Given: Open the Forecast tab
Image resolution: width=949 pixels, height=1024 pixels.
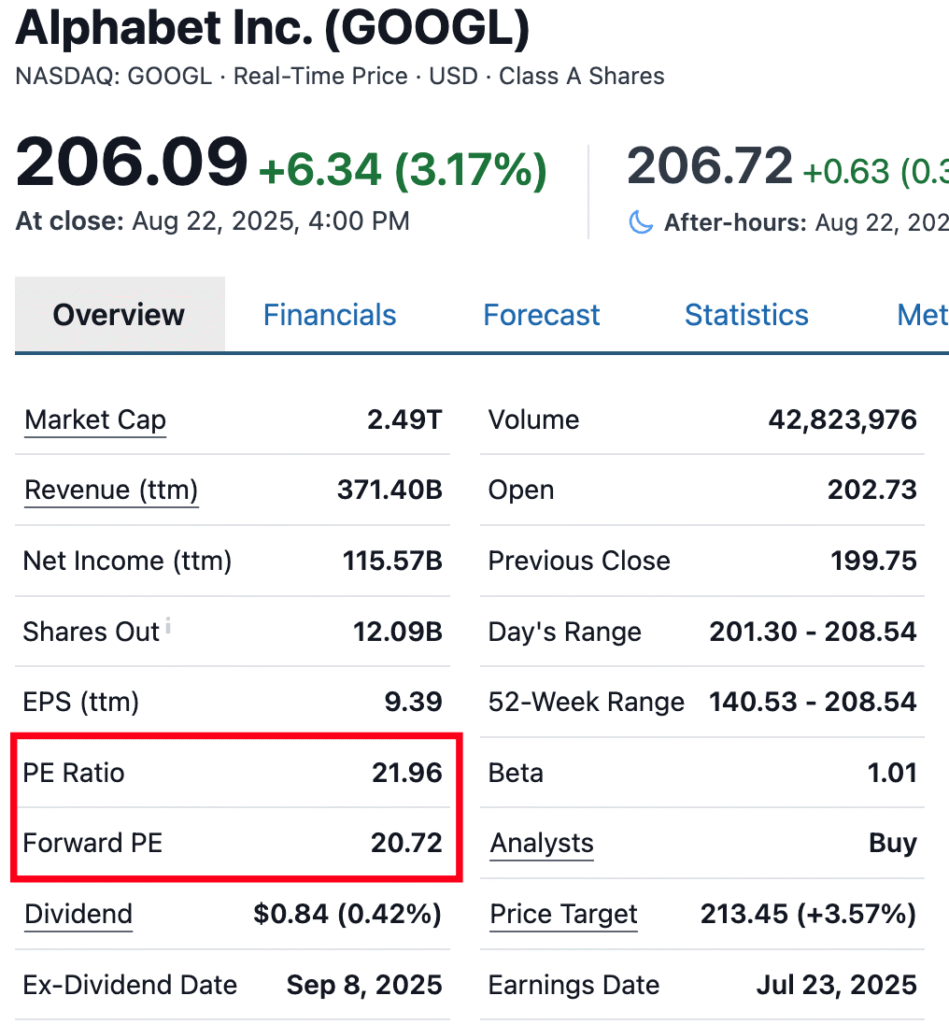Looking at the screenshot, I should [541, 315].
